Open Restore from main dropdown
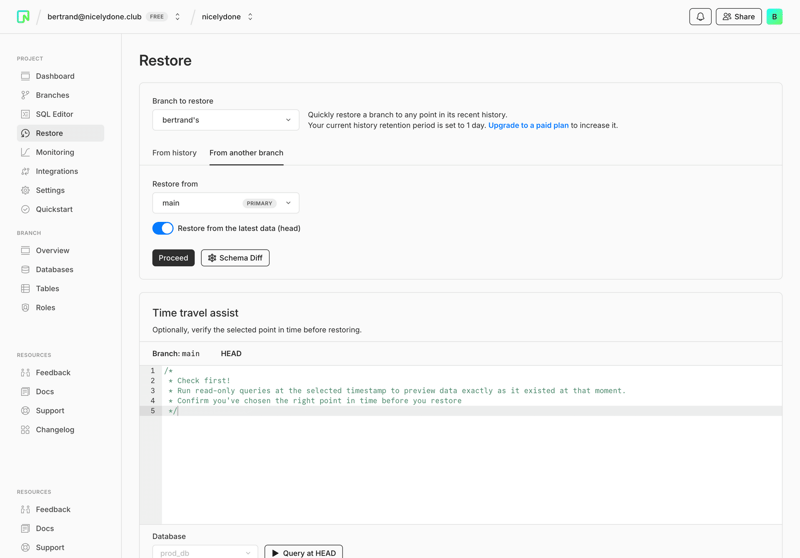Screen dimensions: 800x558 (x=226, y=203)
